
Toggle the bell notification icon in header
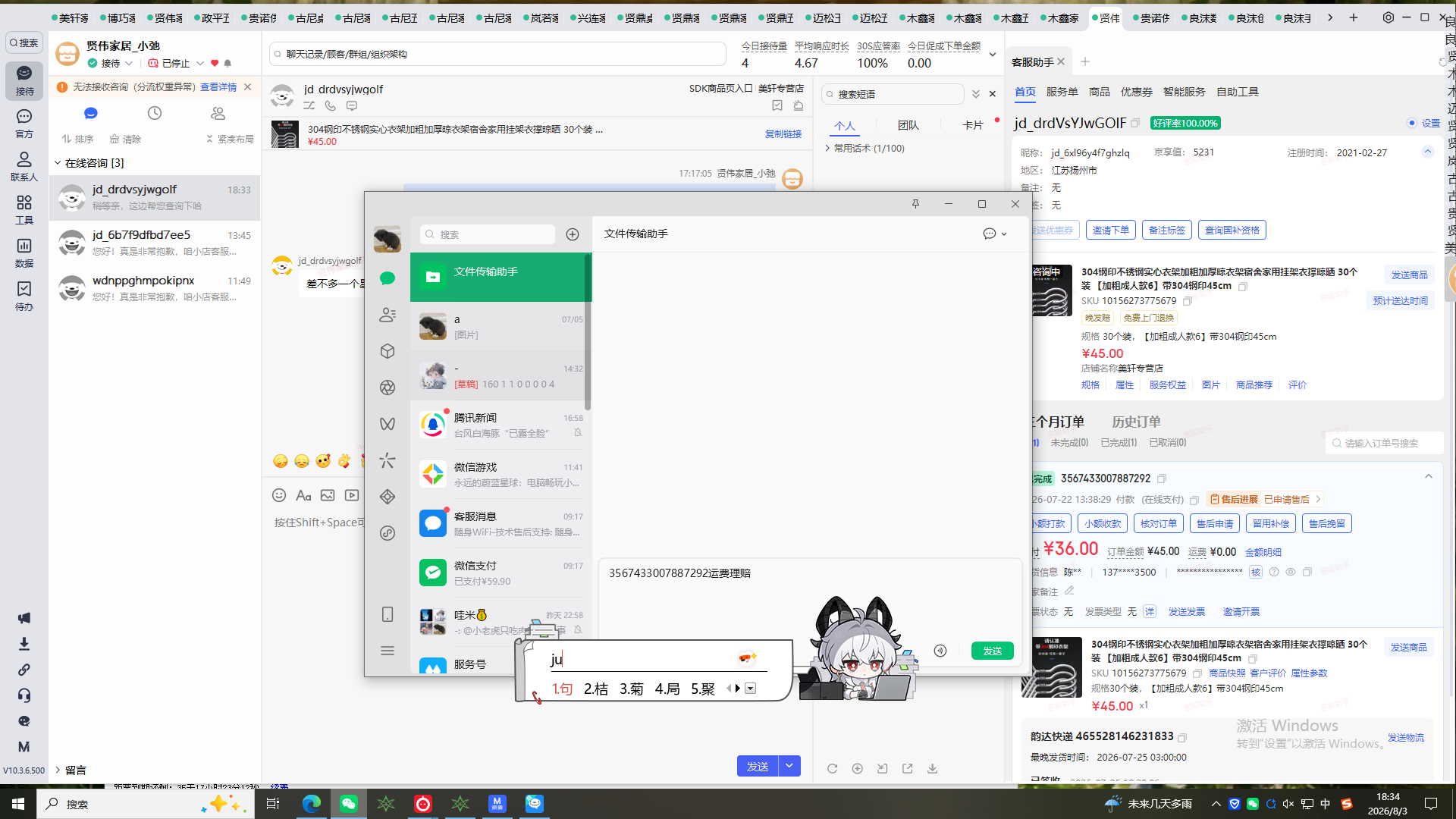click(x=227, y=64)
